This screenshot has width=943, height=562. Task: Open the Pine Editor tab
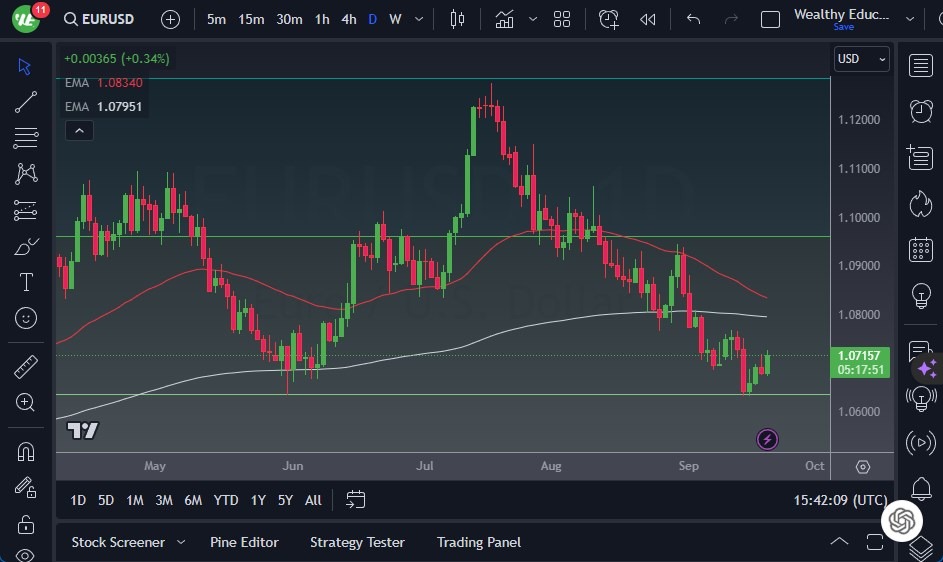pyautogui.click(x=244, y=542)
